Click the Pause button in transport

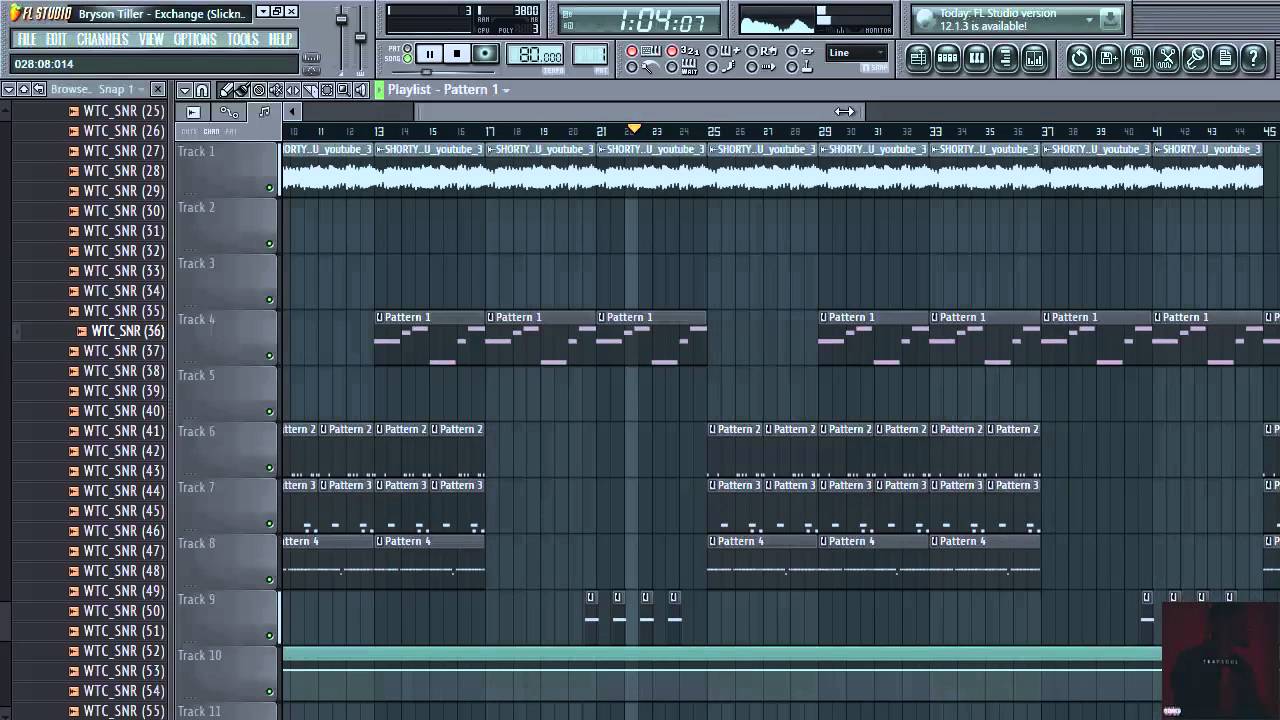(429, 54)
